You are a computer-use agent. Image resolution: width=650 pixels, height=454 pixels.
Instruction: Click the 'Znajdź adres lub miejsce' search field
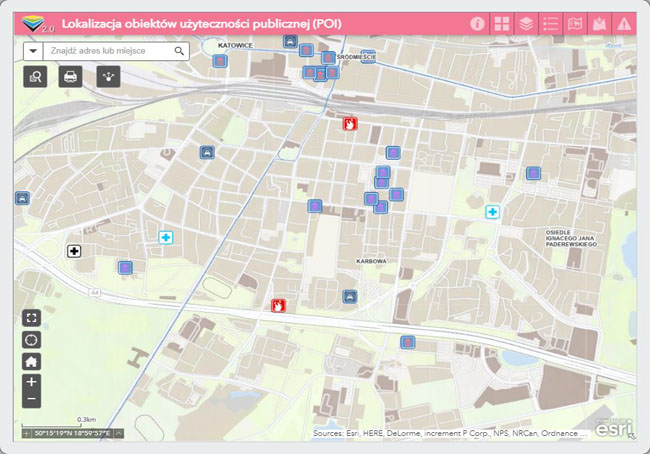(x=106, y=50)
